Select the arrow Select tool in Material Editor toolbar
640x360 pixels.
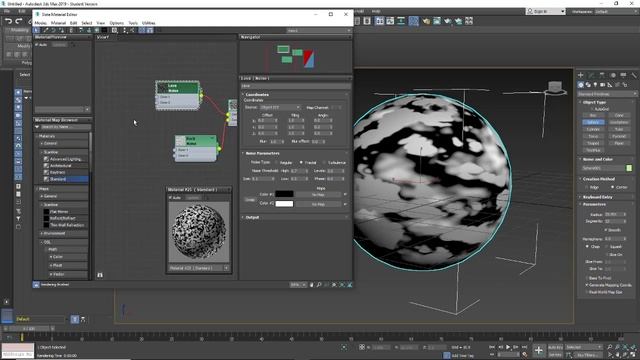pyautogui.click(x=37, y=30)
